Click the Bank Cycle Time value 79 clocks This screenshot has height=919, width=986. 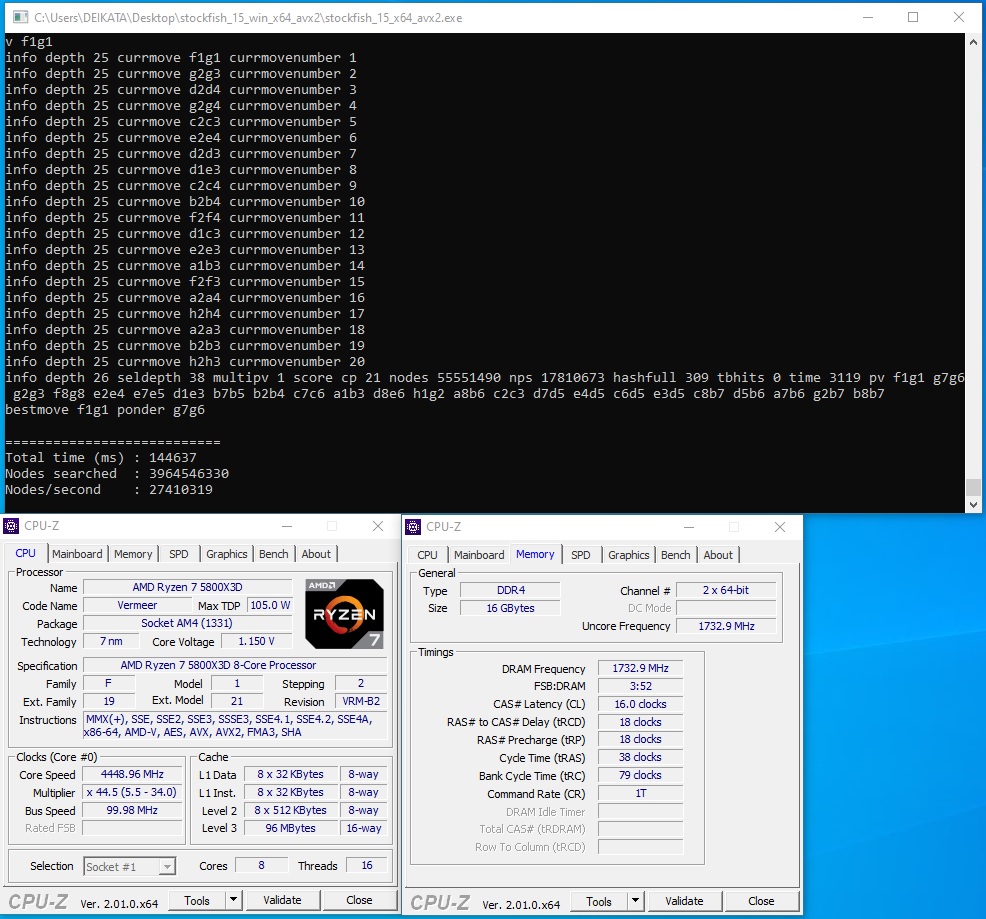click(x=640, y=776)
